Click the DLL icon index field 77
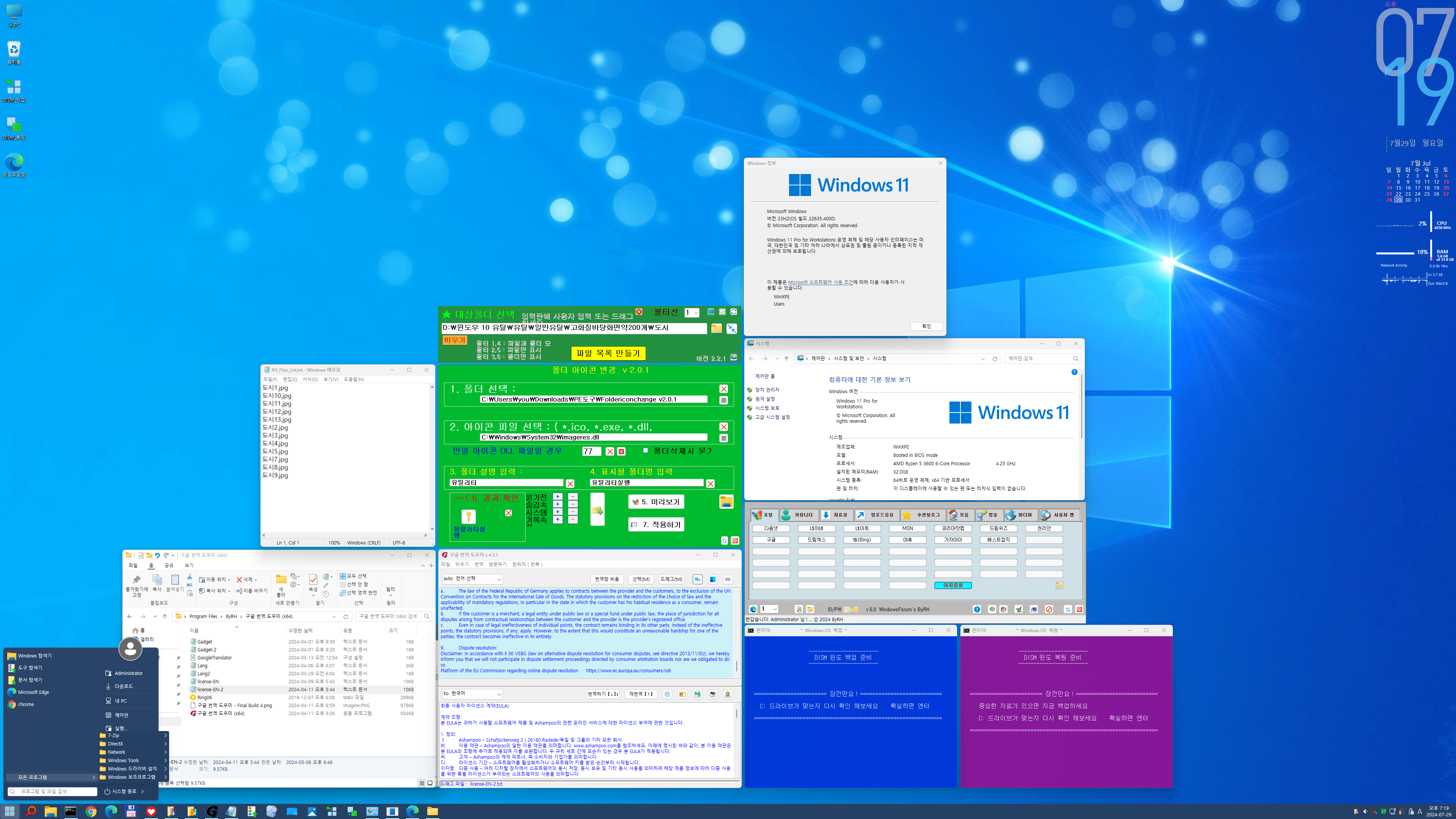Viewport: 1456px width, 819px height. click(591, 451)
